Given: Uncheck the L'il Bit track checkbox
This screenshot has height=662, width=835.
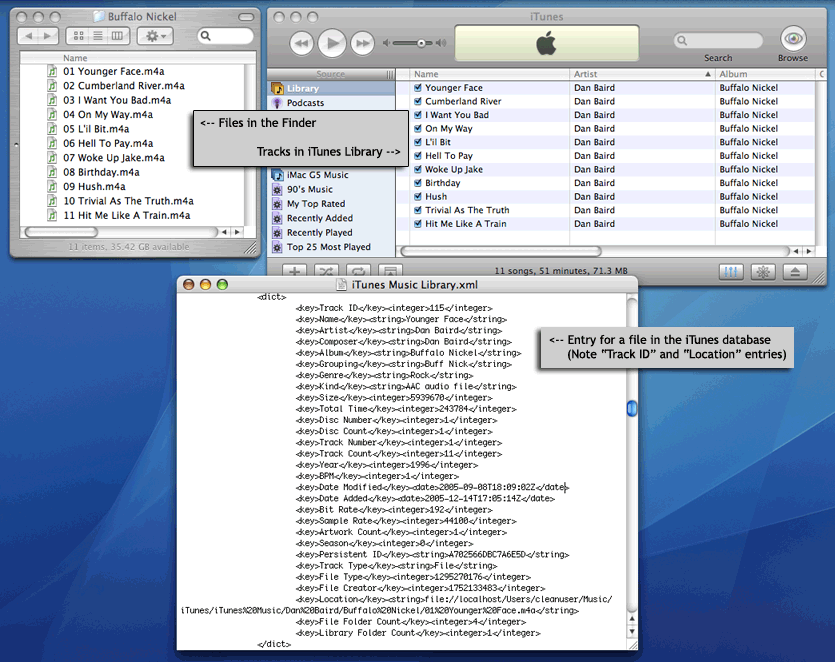Looking at the screenshot, I should [x=418, y=142].
